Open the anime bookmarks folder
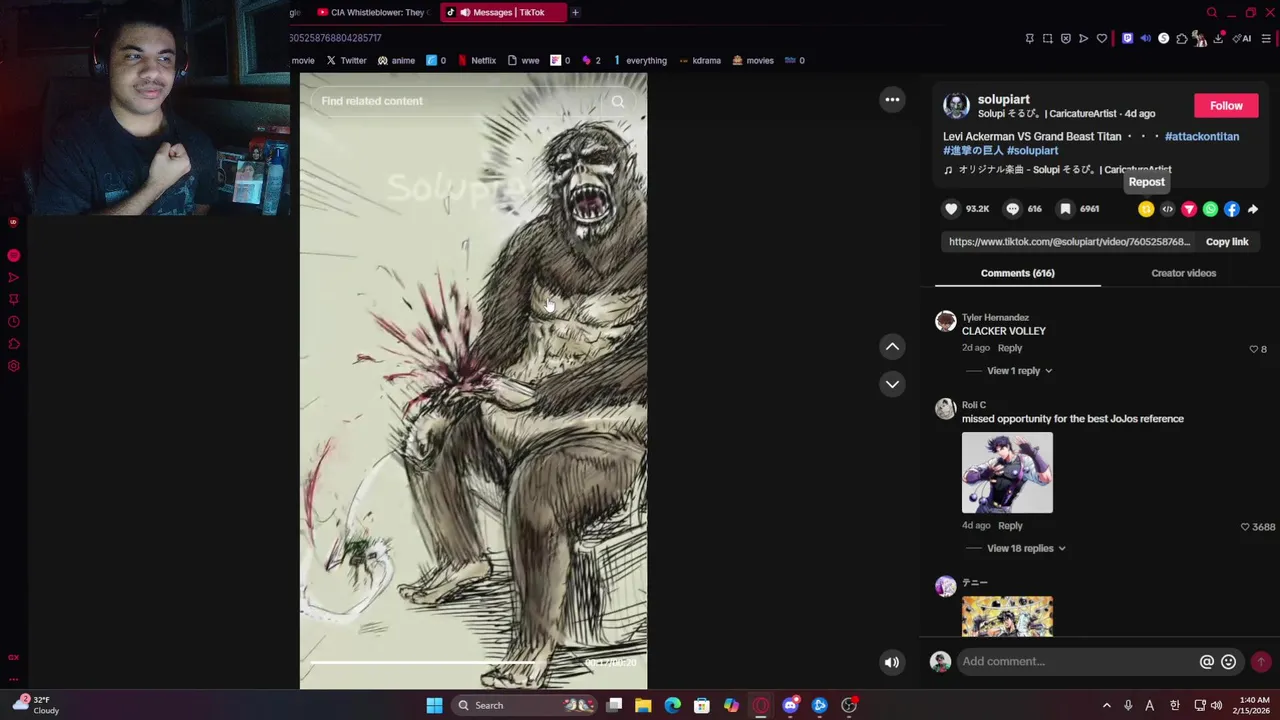Image resolution: width=1280 pixels, height=720 pixels. [396, 61]
